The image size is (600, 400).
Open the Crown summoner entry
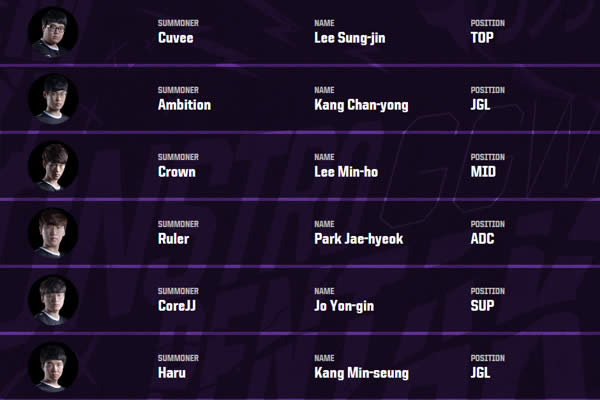176,172
